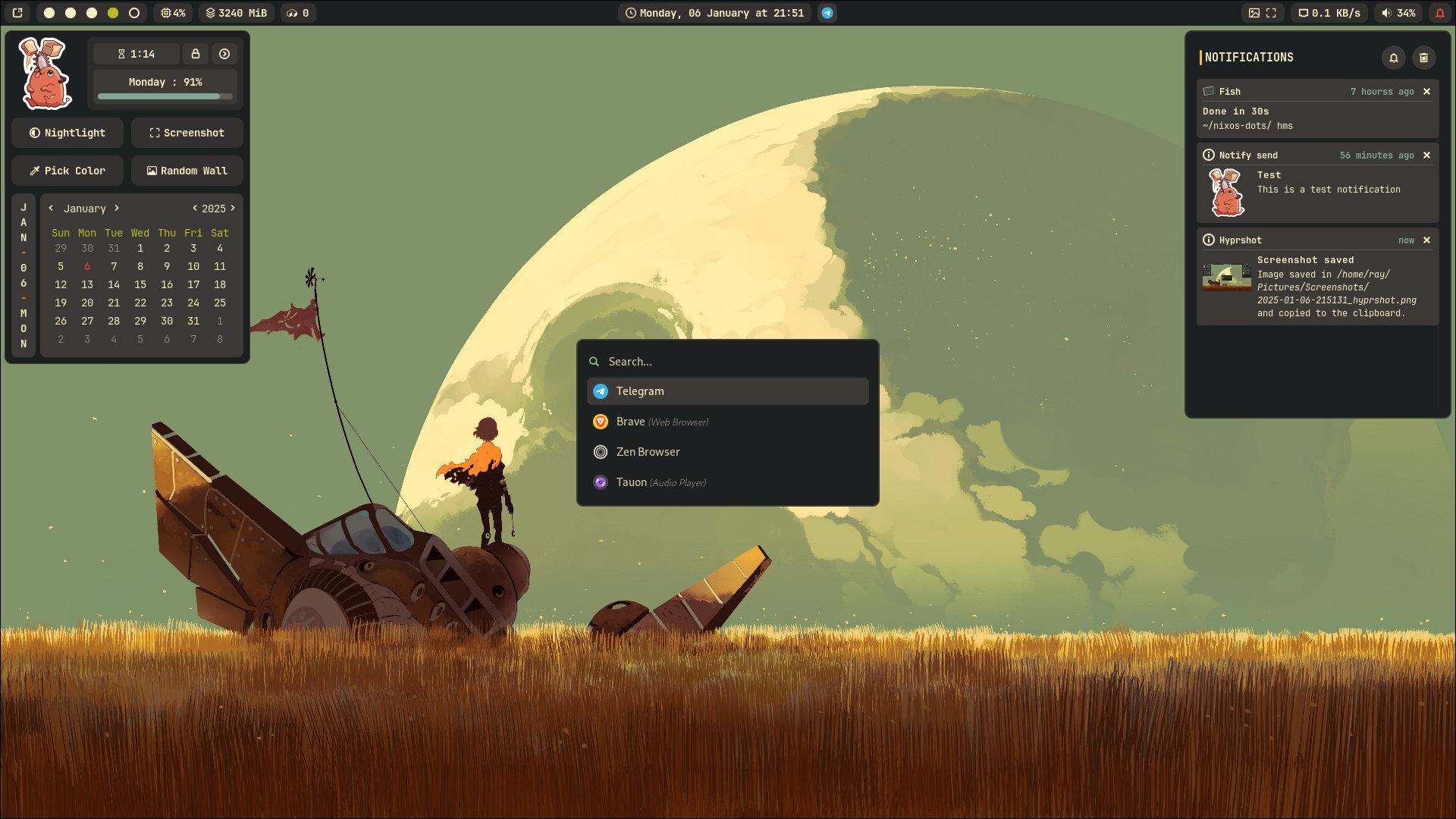1456x819 pixels.
Task: Go to previous month arrow
Action: click(51, 208)
